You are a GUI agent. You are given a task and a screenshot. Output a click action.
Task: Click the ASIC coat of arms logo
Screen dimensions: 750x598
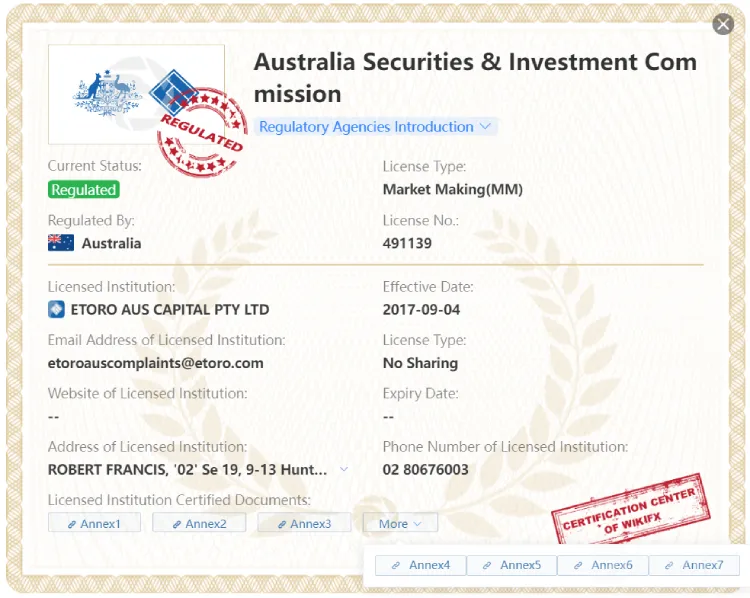[107, 94]
